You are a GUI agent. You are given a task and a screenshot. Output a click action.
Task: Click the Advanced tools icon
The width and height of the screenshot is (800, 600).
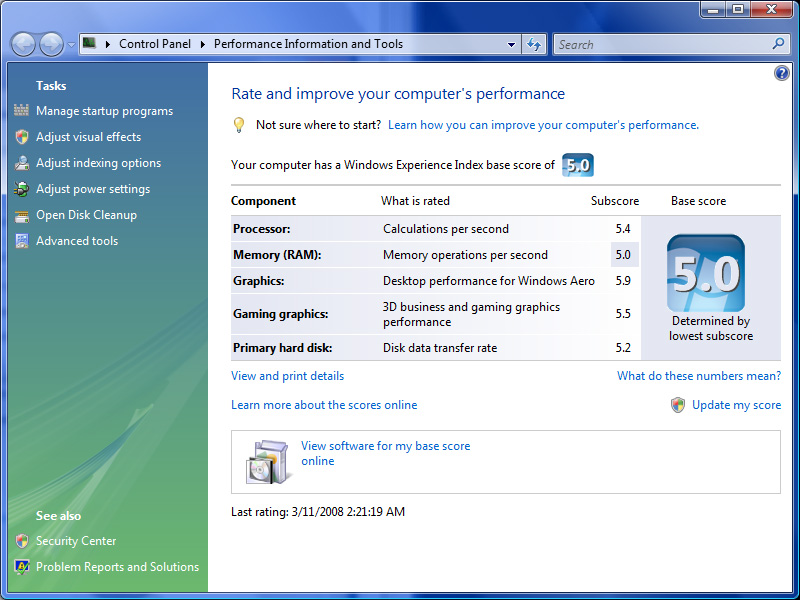[x=21, y=241]
